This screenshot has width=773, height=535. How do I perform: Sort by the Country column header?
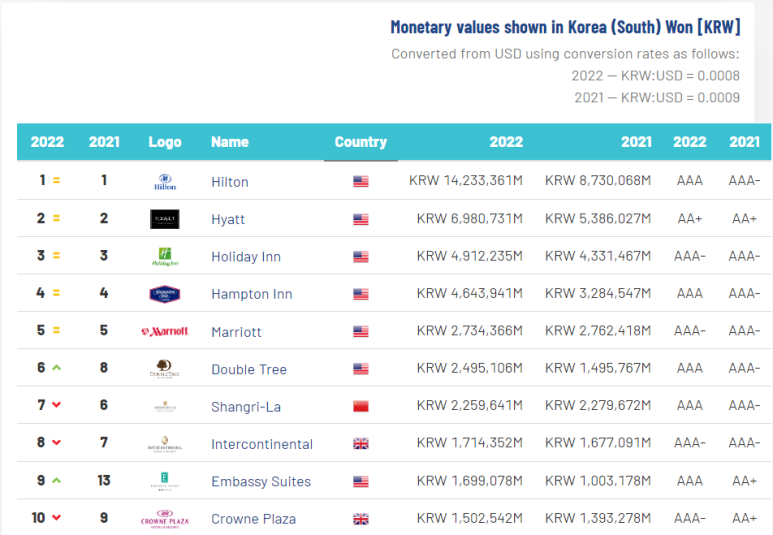tap(361, 142)
